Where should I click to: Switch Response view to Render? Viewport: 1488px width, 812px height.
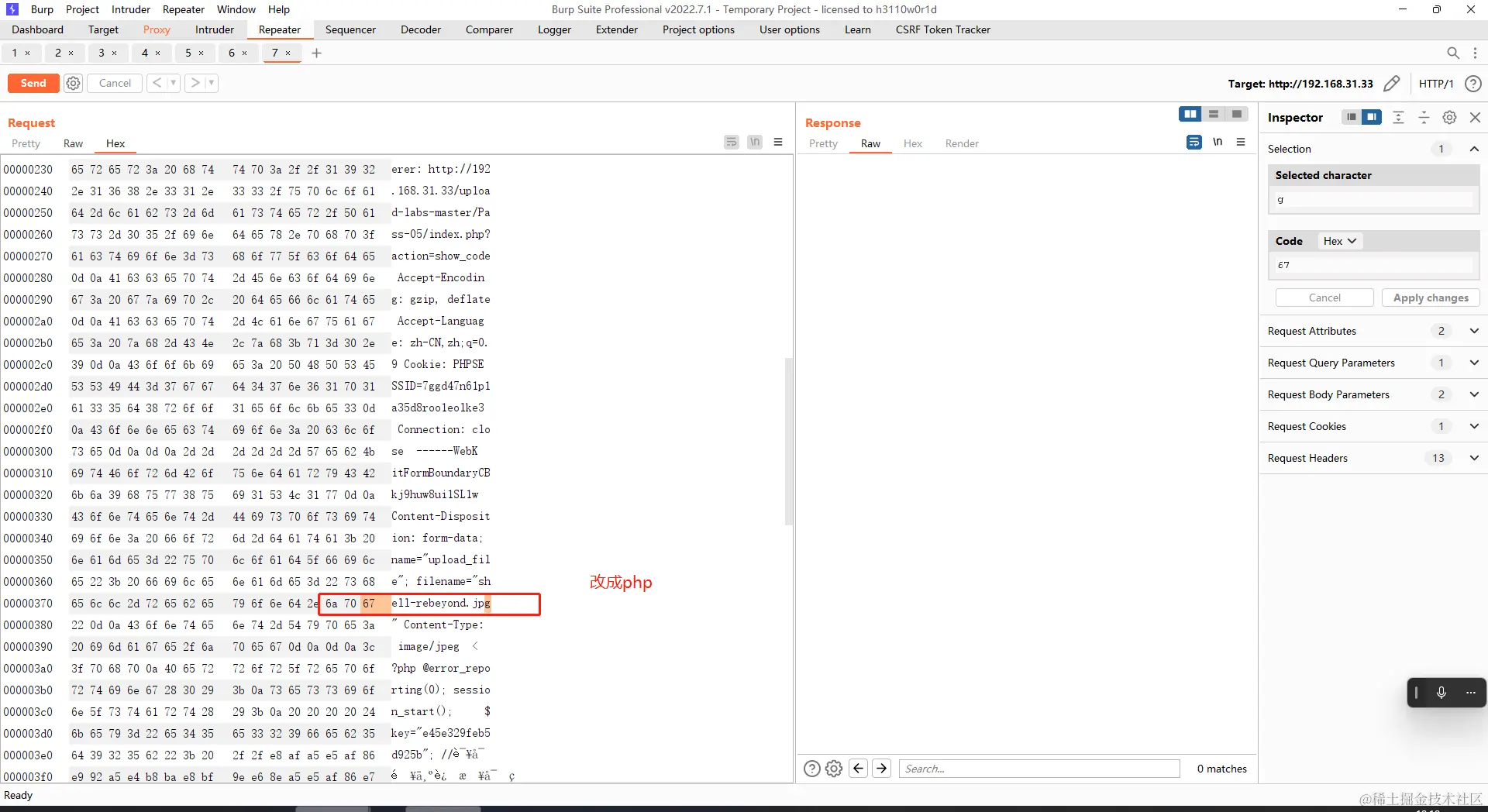pos(962,143)
